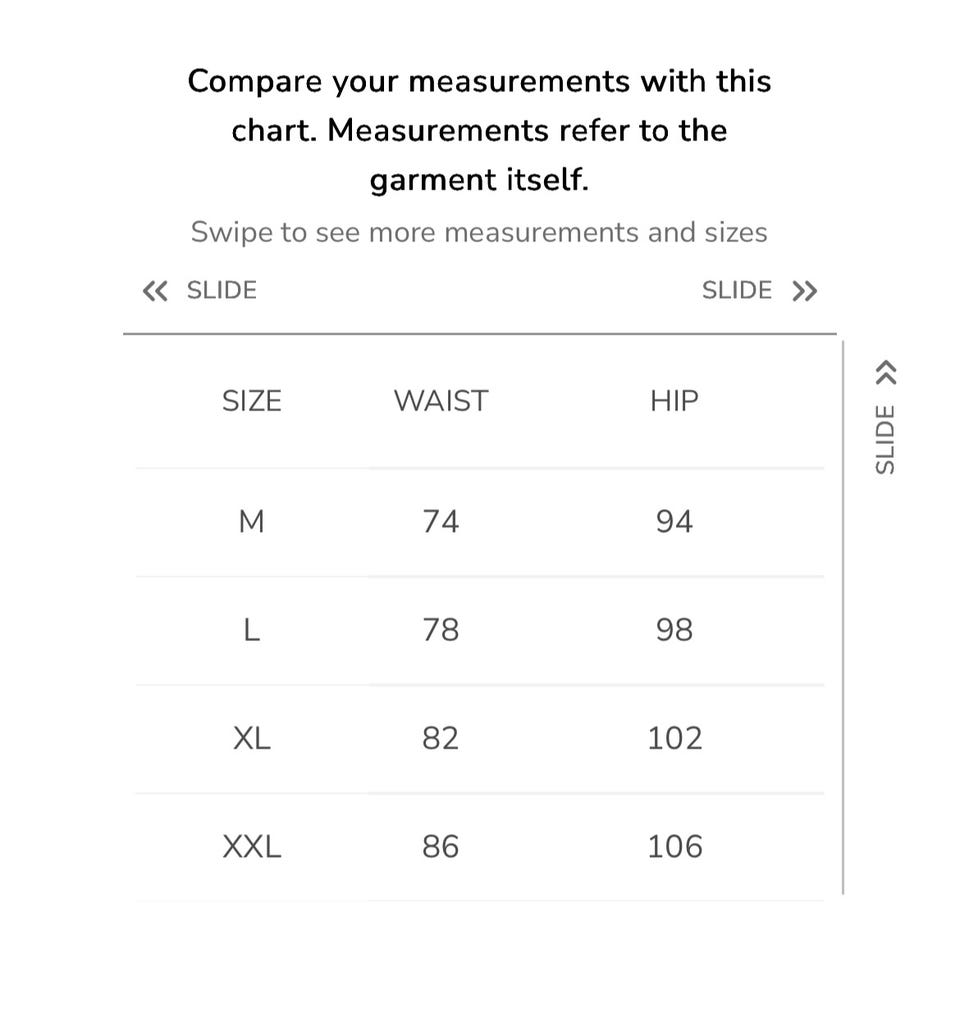
Task: Click the horizontal slider line above table
Action: (x=480, y=334)
